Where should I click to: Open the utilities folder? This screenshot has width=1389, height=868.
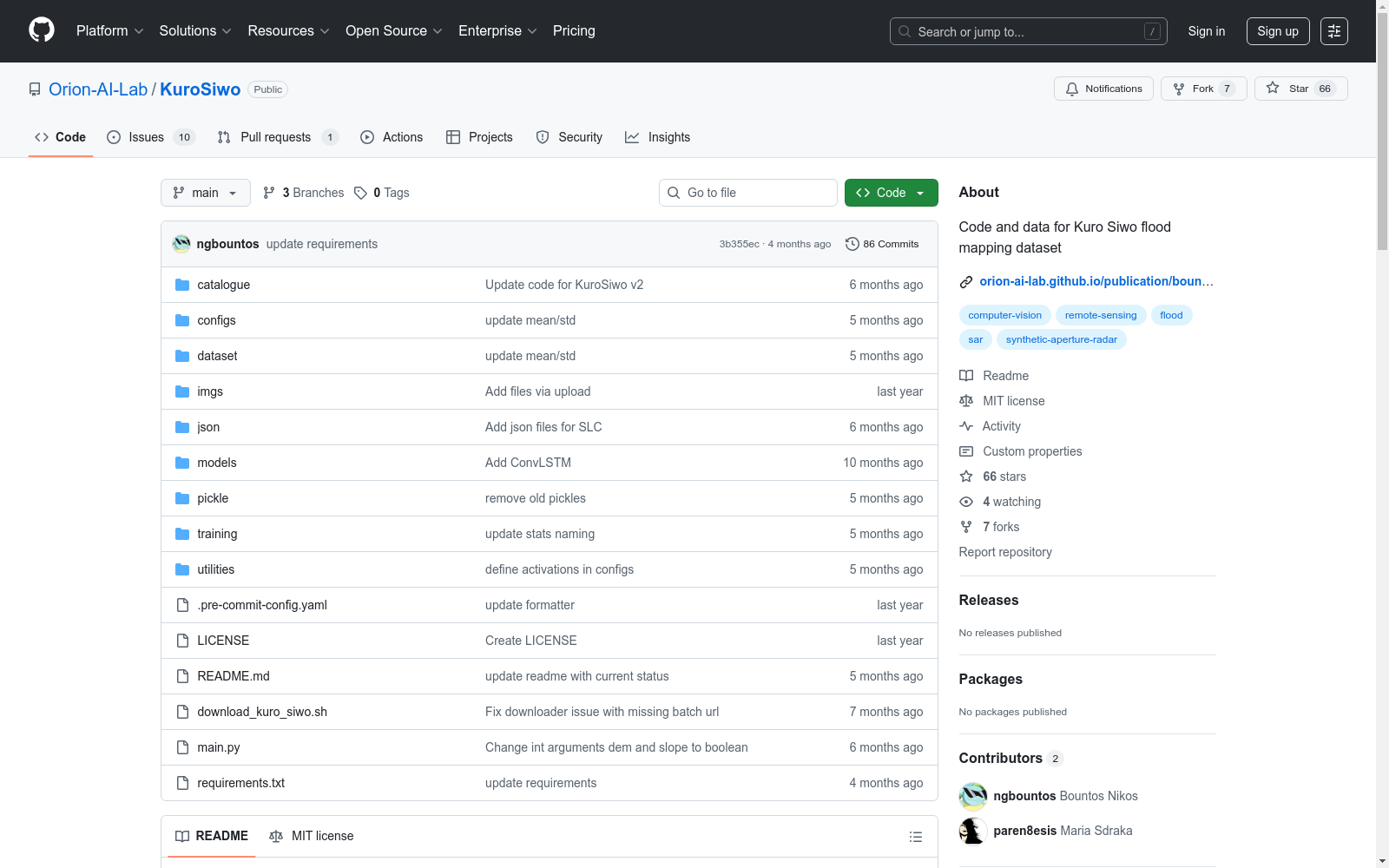click(215, 569)
